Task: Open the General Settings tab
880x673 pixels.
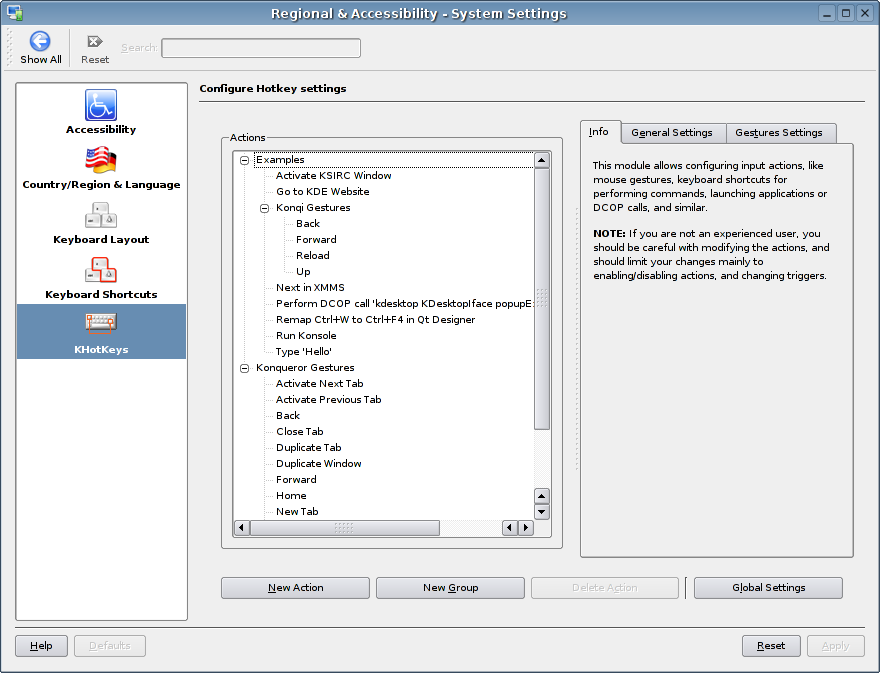Action: click(672, 133)
